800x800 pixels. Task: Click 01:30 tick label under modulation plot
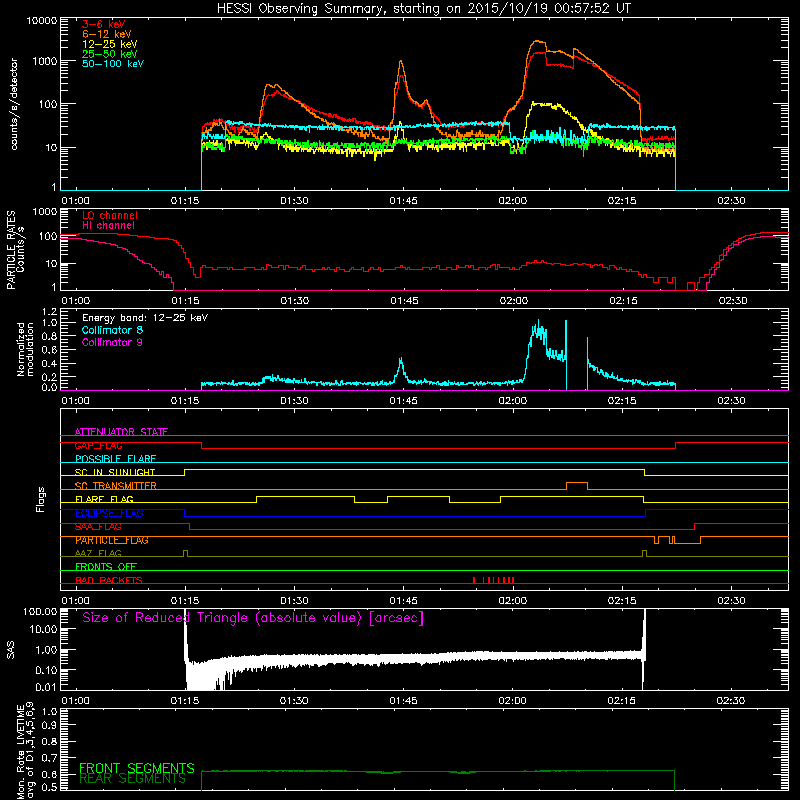pos(294,401)
